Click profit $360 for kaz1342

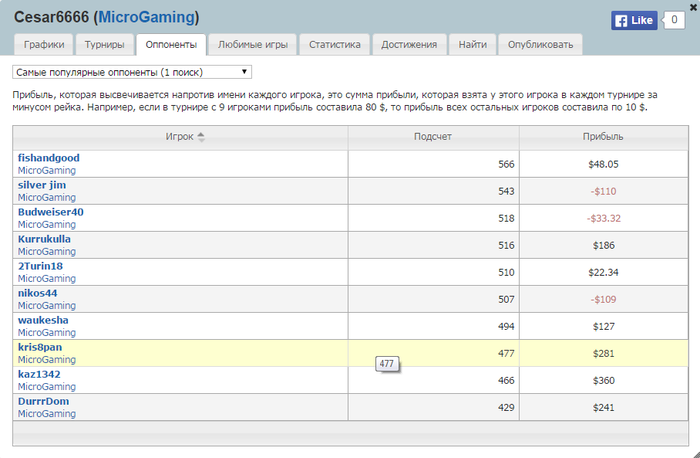coord(604,381)
